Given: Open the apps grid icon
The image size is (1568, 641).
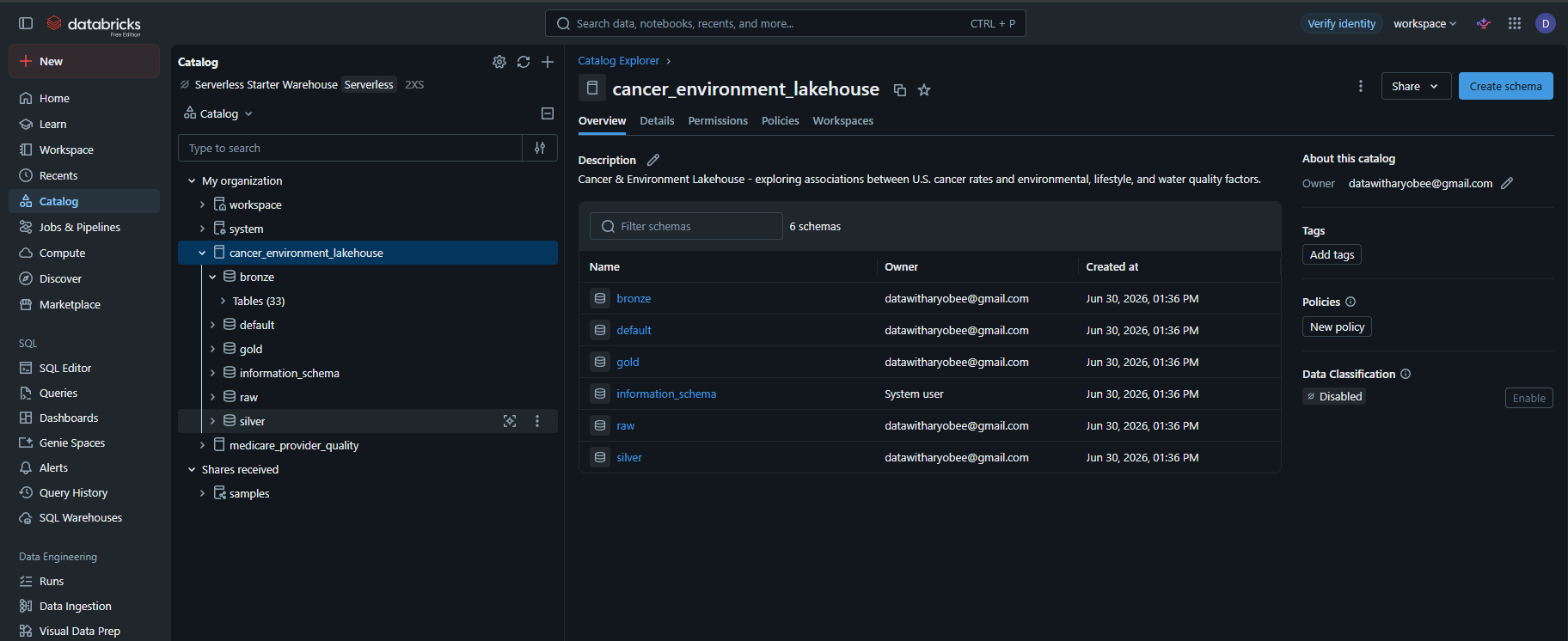Looking at the screenshot, I should tap(1515, 23).
